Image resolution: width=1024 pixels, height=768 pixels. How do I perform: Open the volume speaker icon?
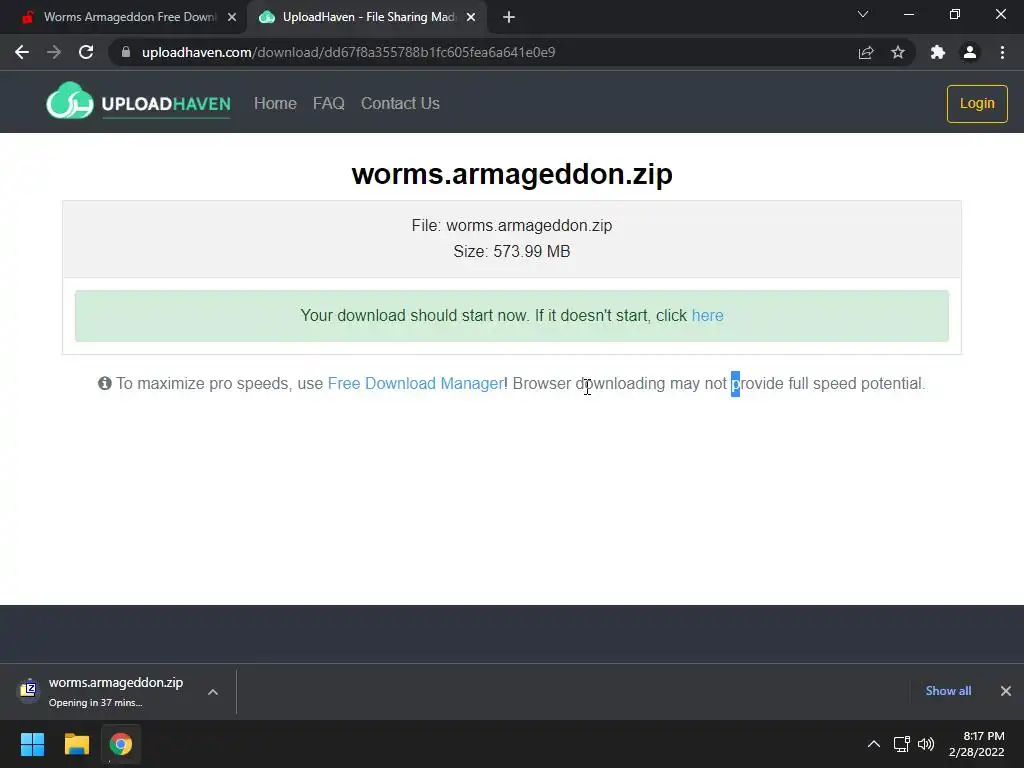coord(926,744)
